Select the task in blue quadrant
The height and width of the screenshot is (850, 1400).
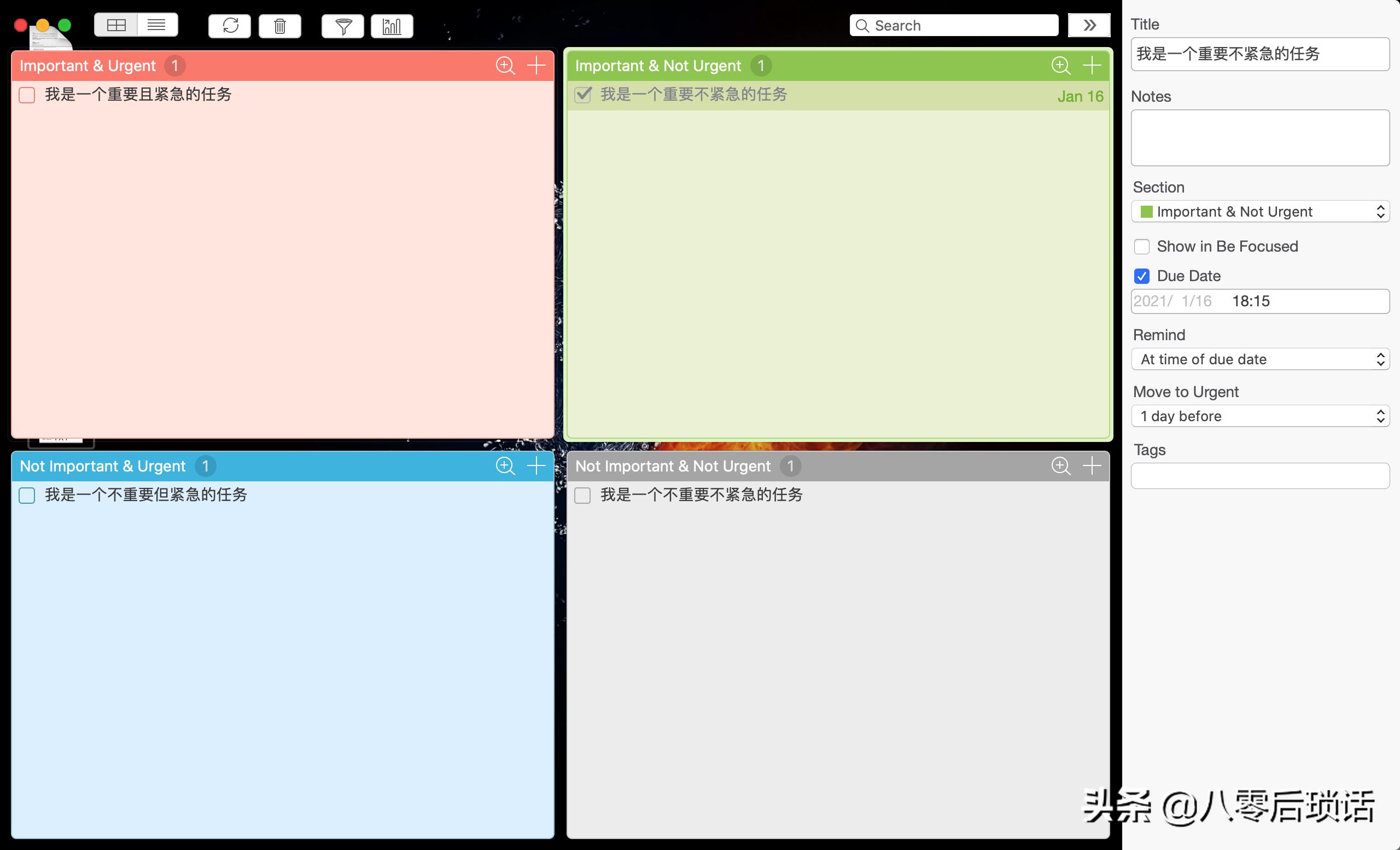click(146, 495)
